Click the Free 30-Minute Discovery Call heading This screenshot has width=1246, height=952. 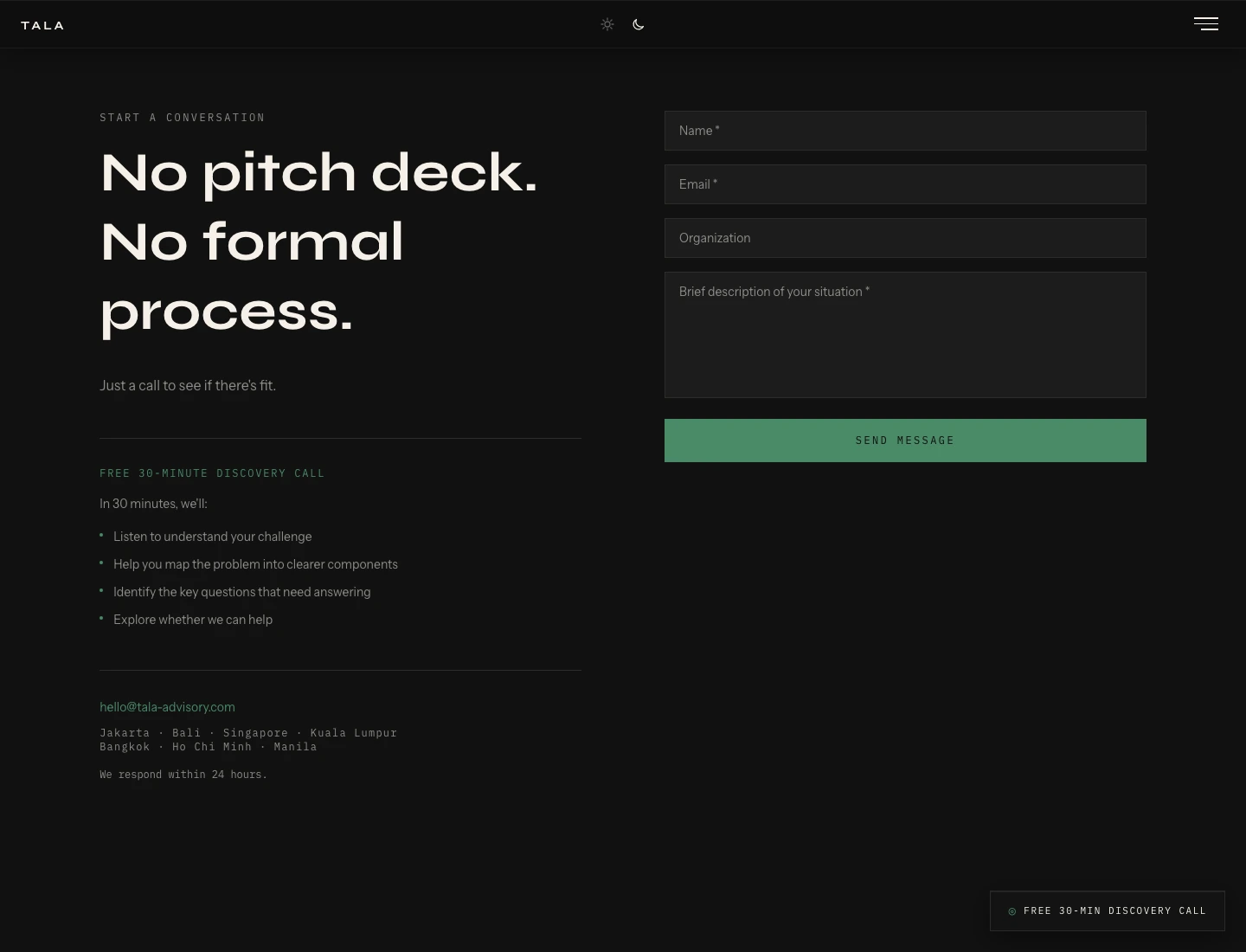(x=212, y=473)
